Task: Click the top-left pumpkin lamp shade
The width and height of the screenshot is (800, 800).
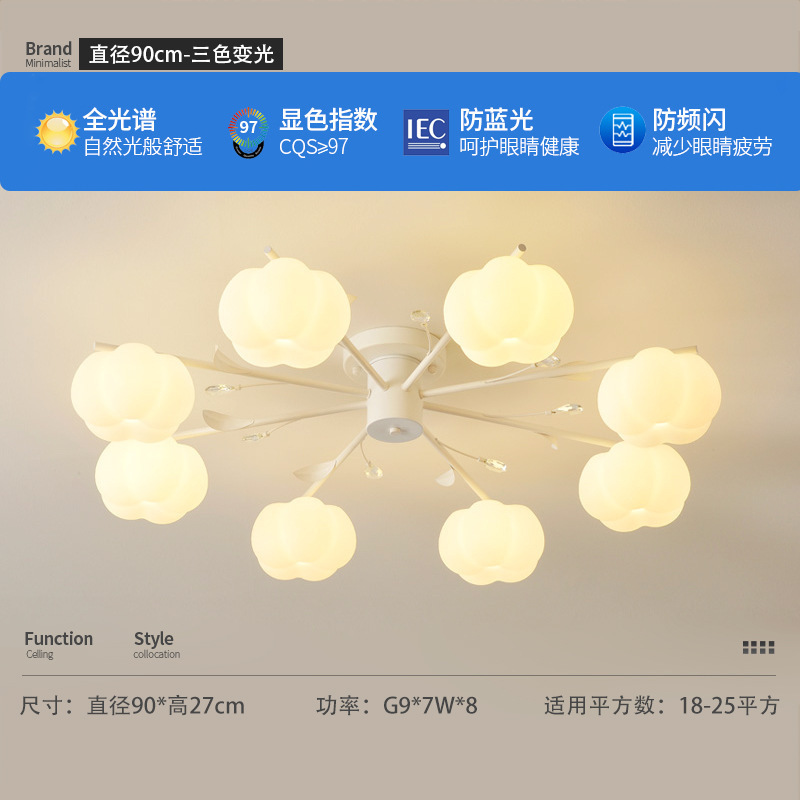Action: coord(284,312)
